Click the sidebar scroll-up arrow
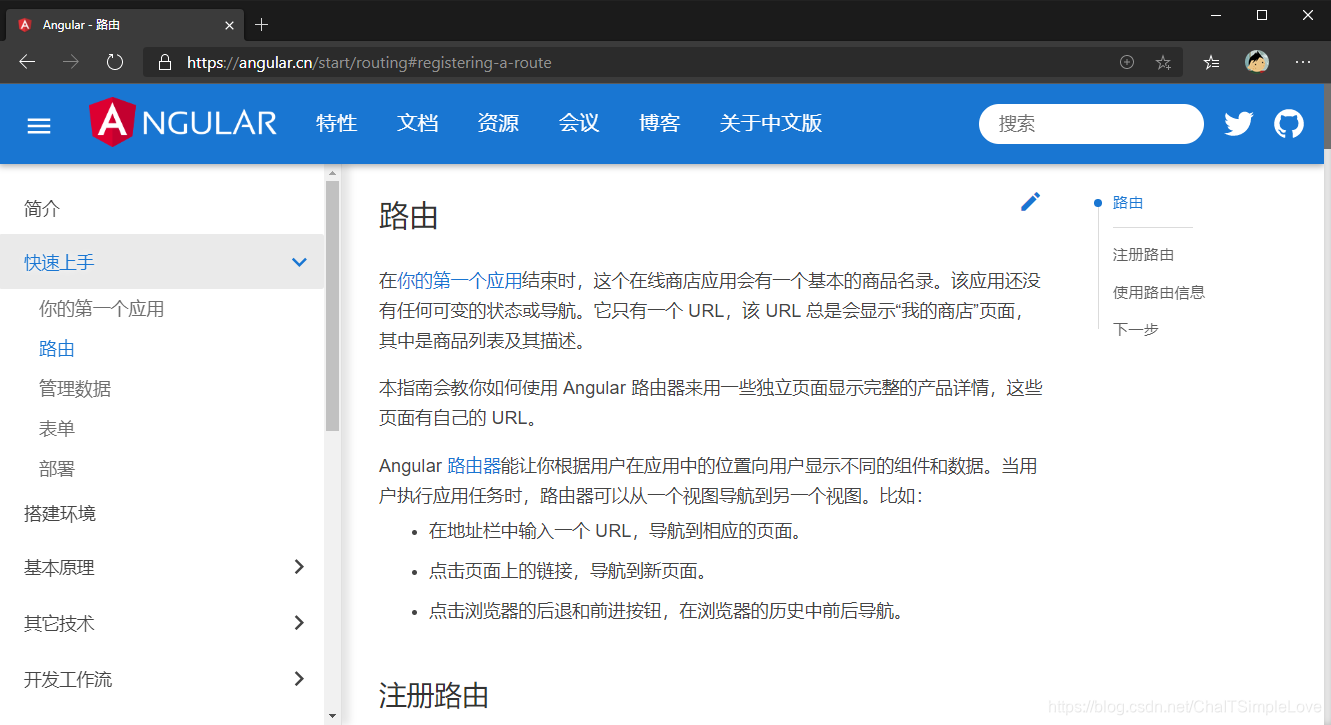Image resolution: width=1331 pixels, height=725 pixels. (x=333, y=173)
